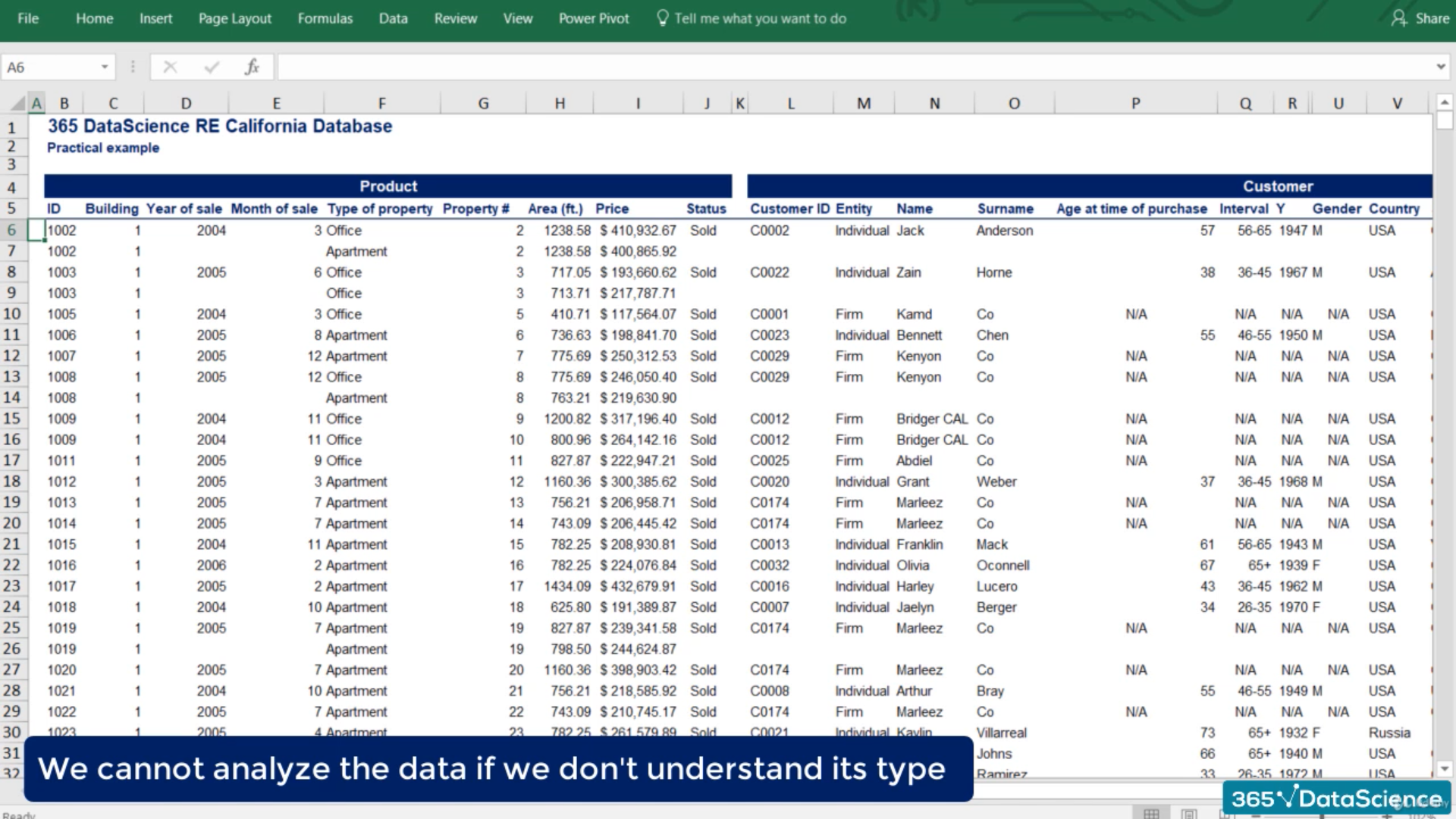Image resolution: width=1456 pixels, height=819 pixels.
Task: Open the Power Pivot tab
Action: (x=593, y=18)
